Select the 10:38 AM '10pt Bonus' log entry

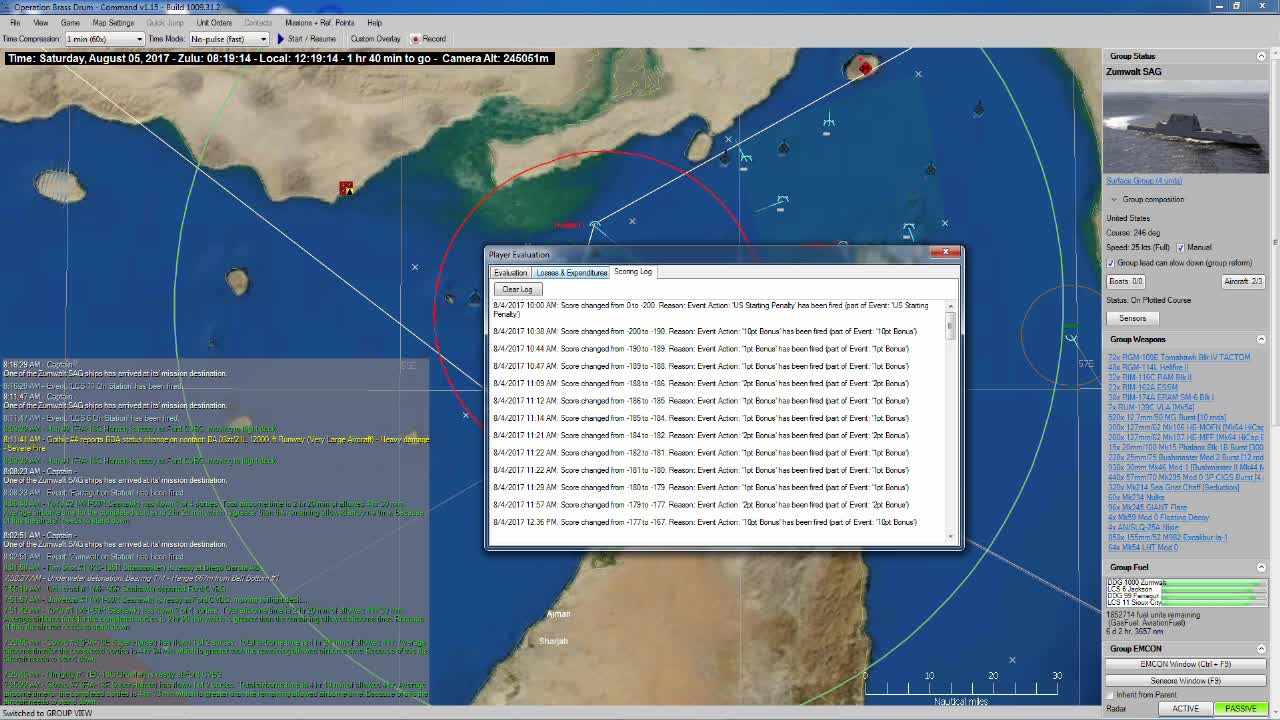tap(705, 331)
